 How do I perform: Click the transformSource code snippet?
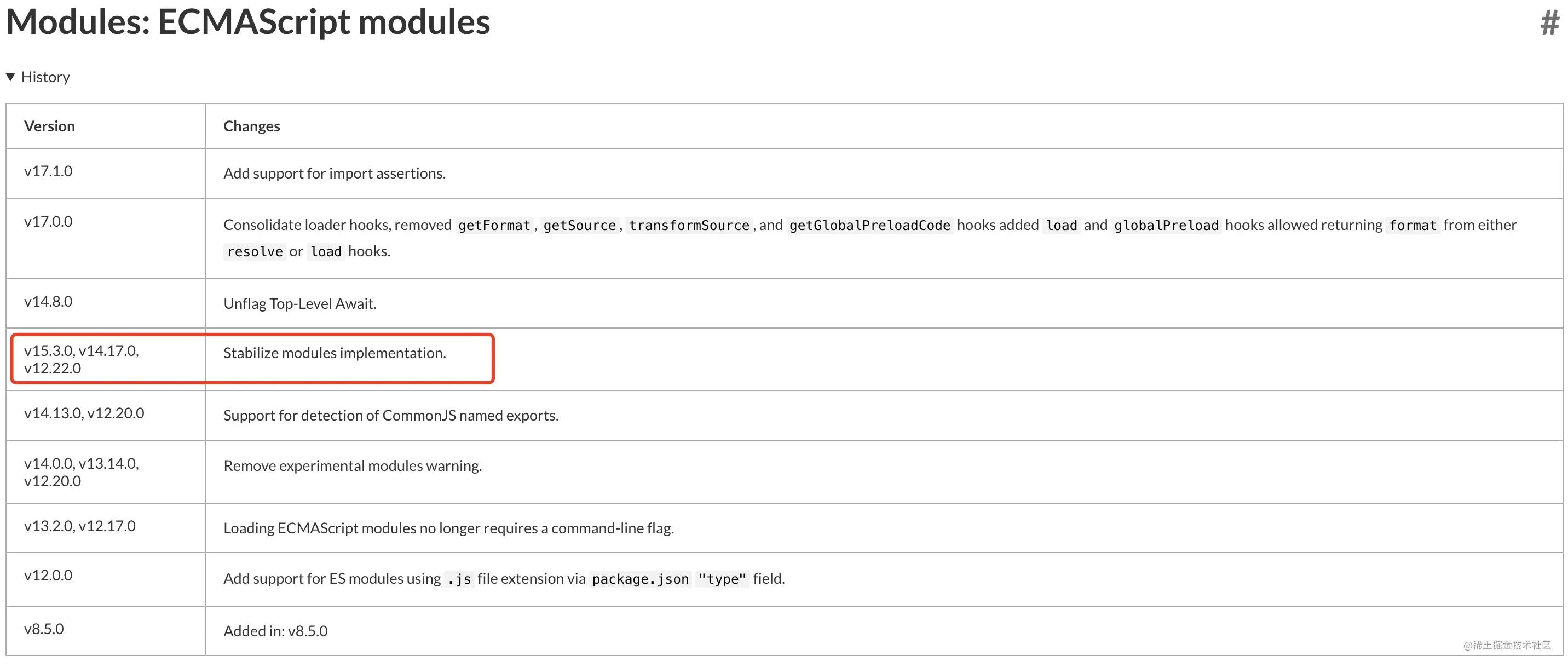click(x=688, y=225)
